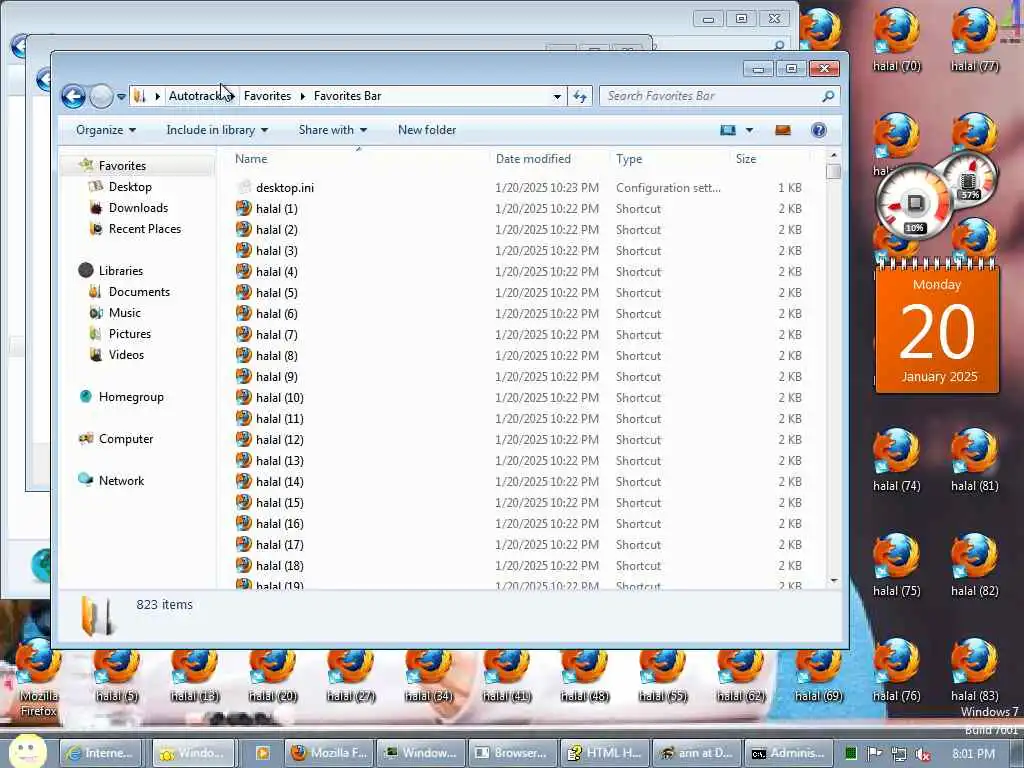Open the Pictures library
Viewport: 1024px width, 768px height.
[129, 334]
